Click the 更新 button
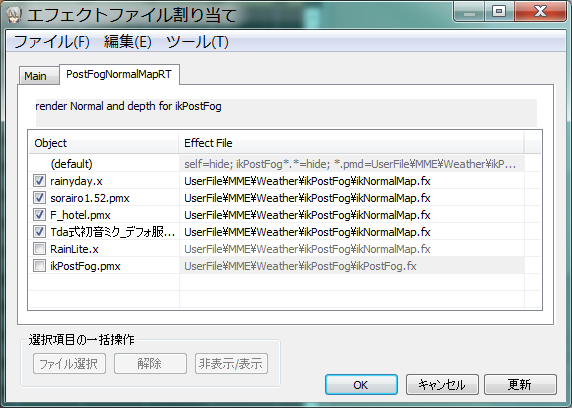This screenshot has width=572, height=408. coord(520,385)
